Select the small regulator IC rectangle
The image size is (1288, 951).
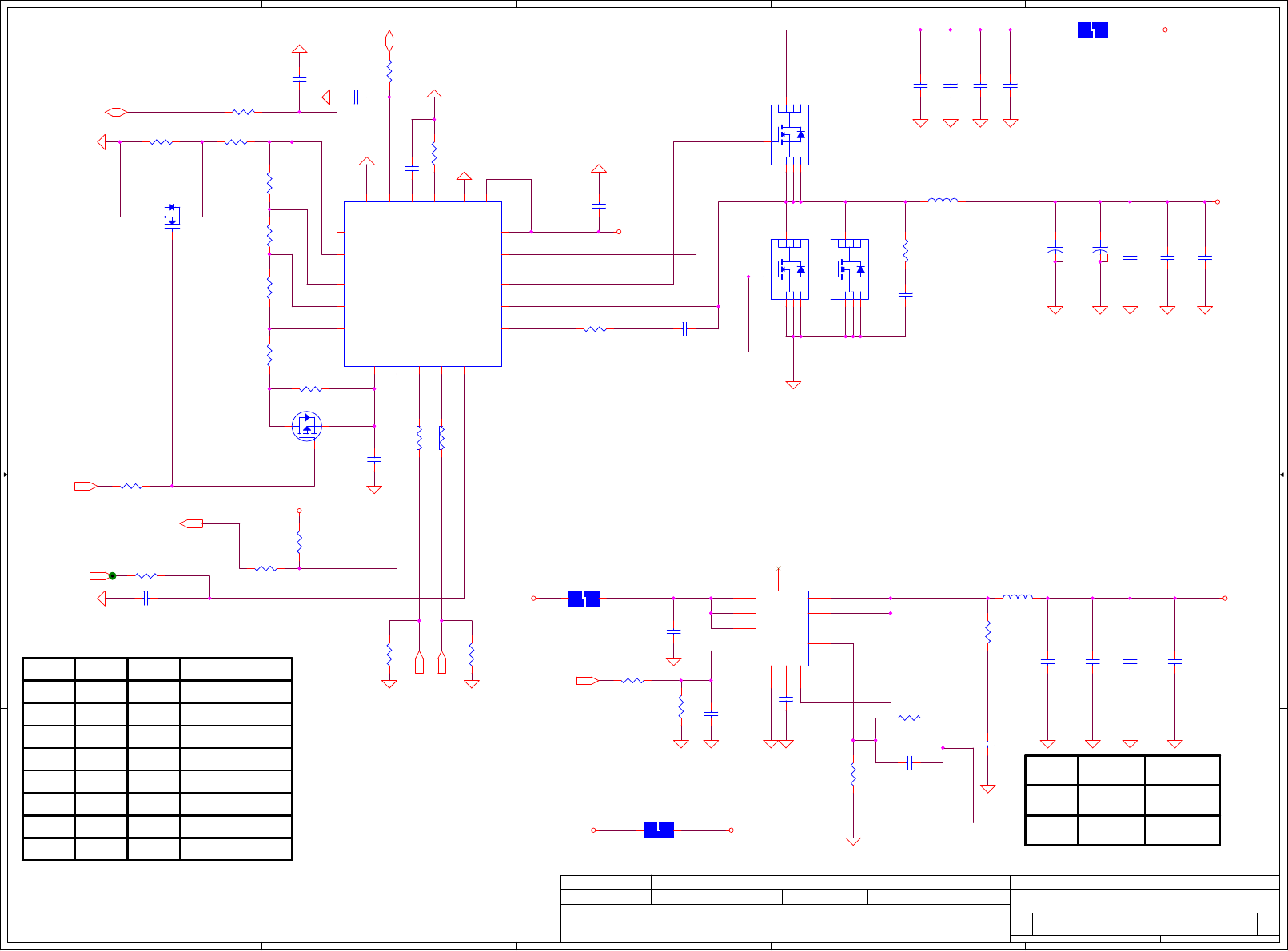(782, 628)
